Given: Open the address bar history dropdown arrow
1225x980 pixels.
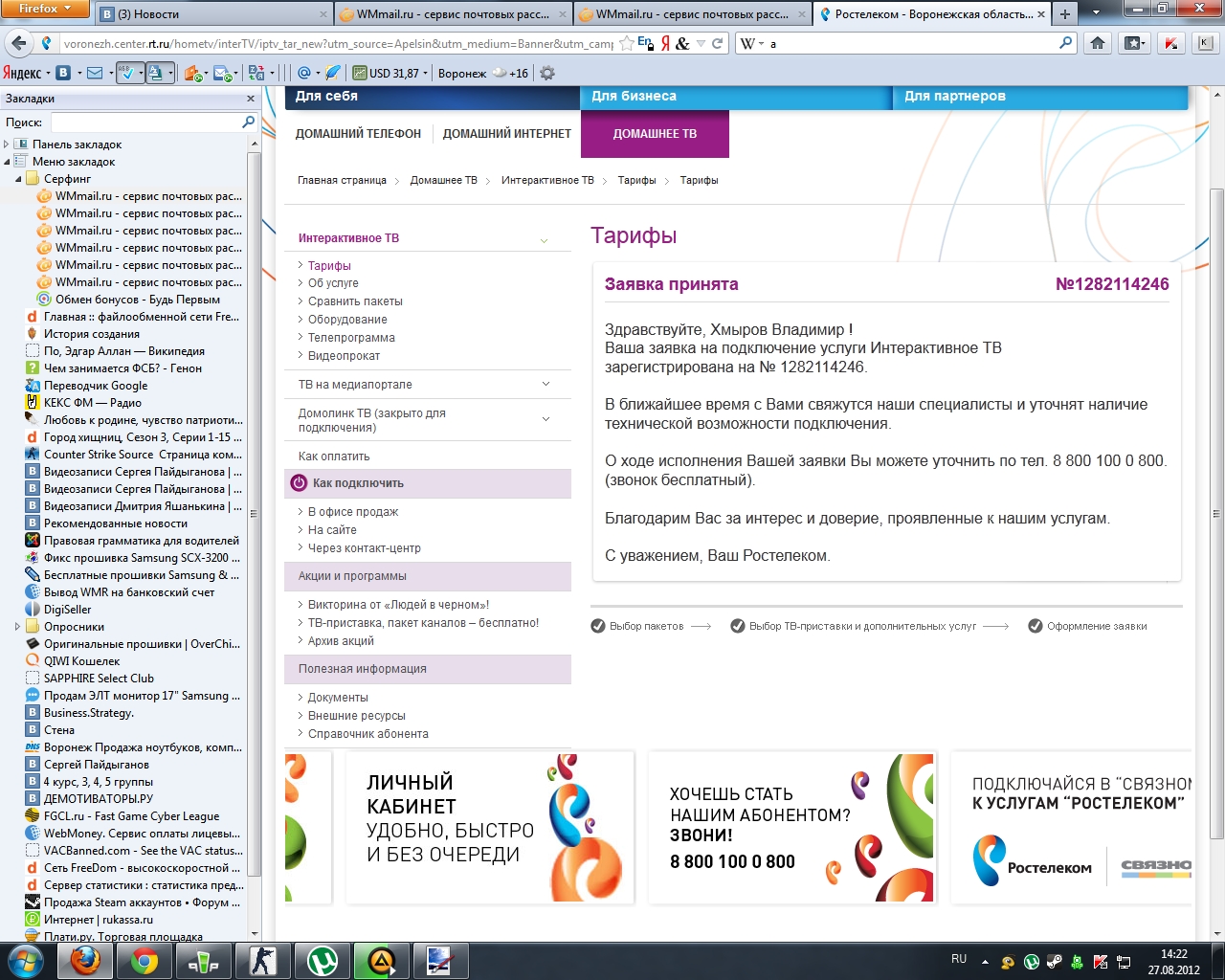Looking at the screenshot, I should point(701,43).
